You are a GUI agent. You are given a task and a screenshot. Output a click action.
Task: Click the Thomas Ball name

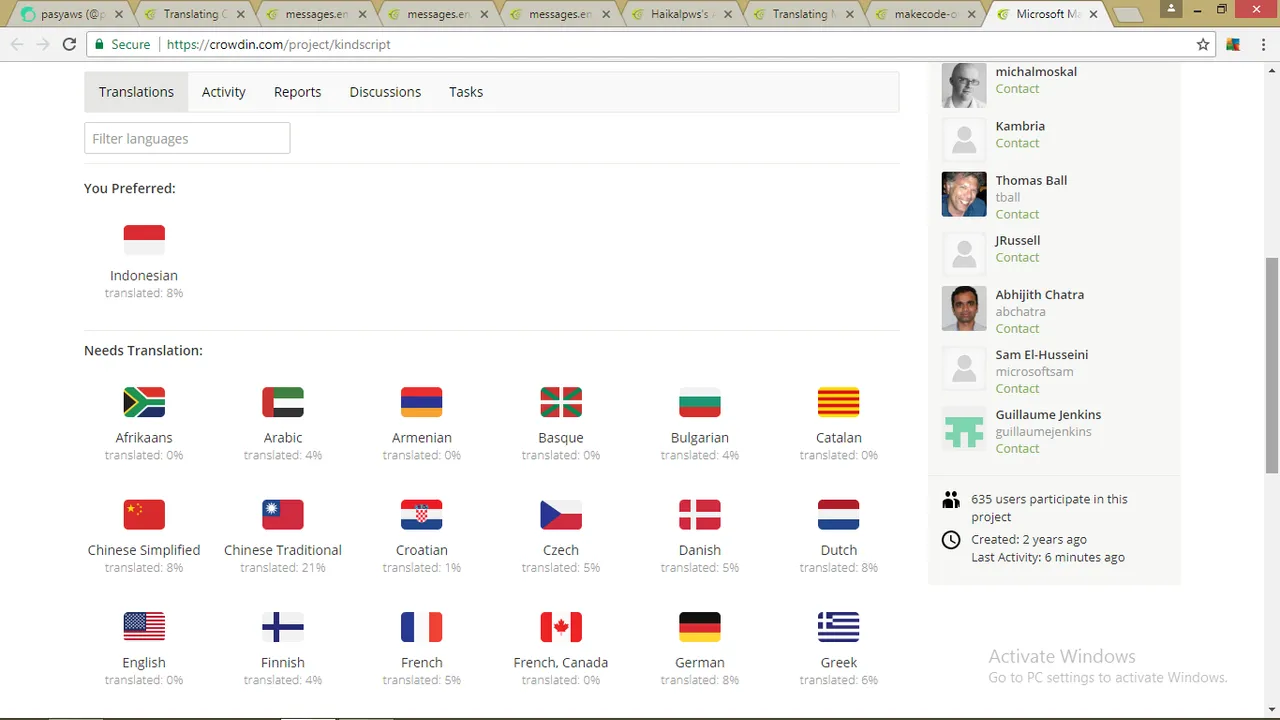1031,180
